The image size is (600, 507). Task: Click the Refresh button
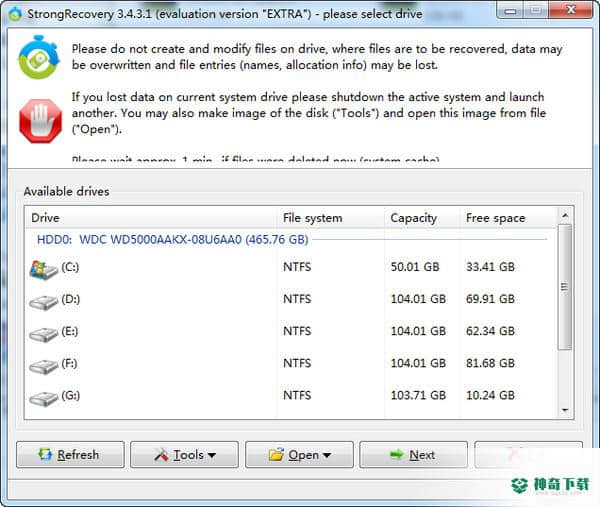point(70,455)
